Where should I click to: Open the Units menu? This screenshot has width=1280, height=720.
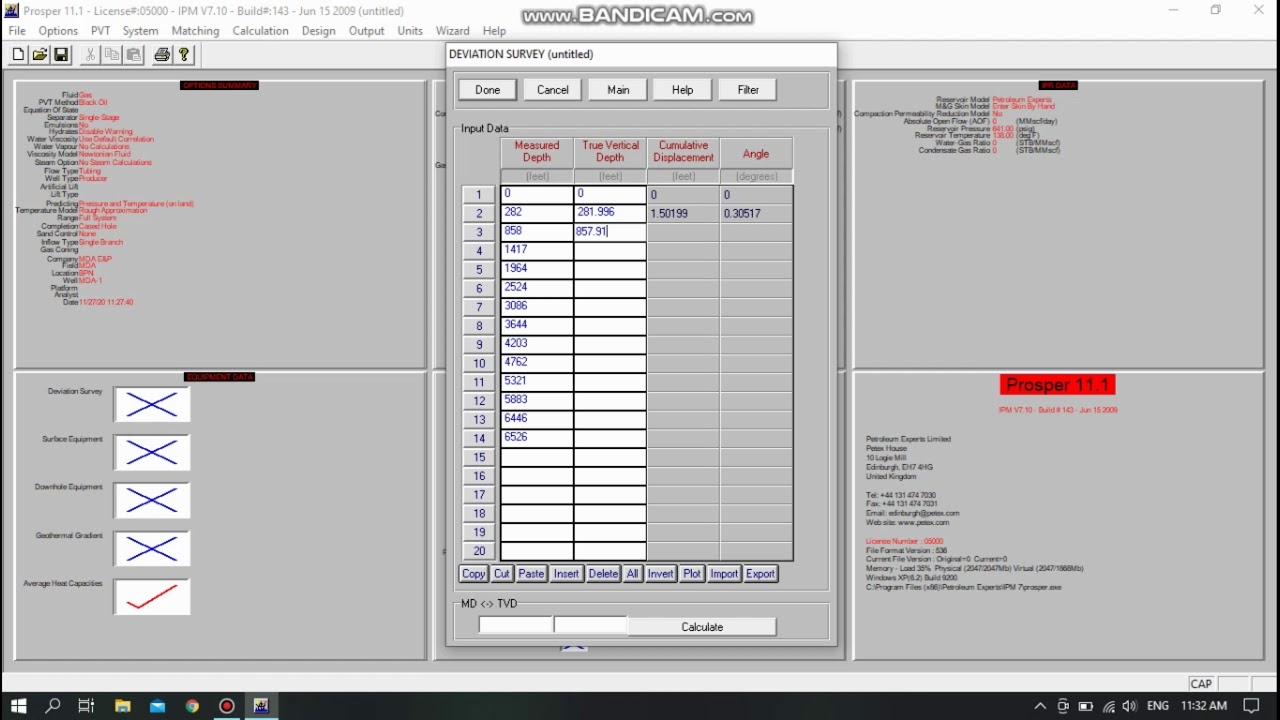pyautogui.click(x=410, y=31)
